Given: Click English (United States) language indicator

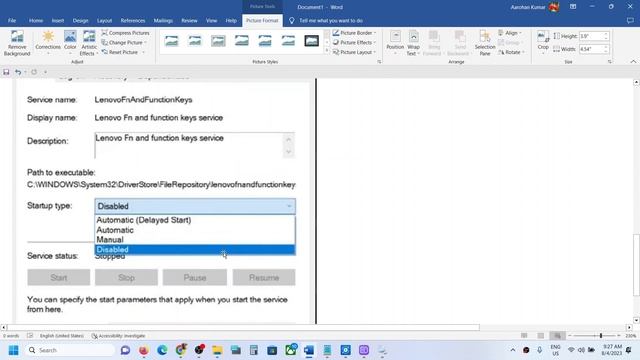Looking at the screenshot, I should [62, 336].
